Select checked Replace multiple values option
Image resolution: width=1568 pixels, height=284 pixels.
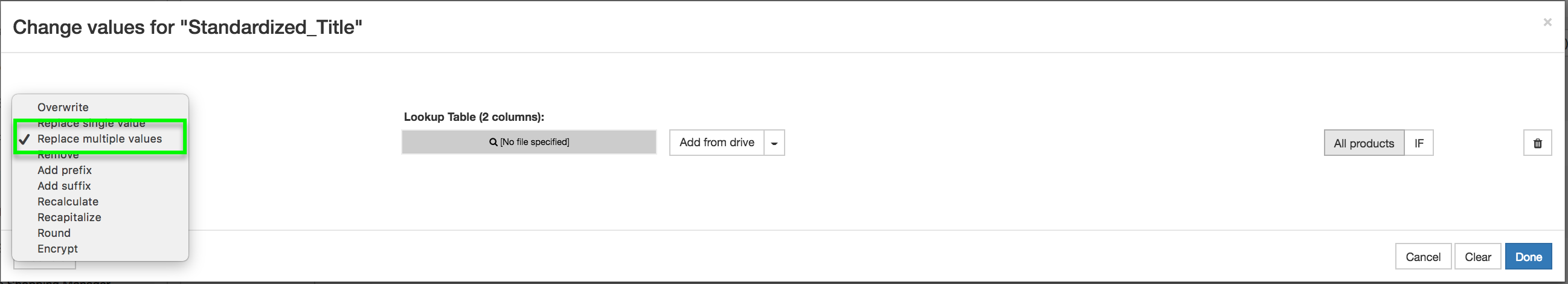100,139
